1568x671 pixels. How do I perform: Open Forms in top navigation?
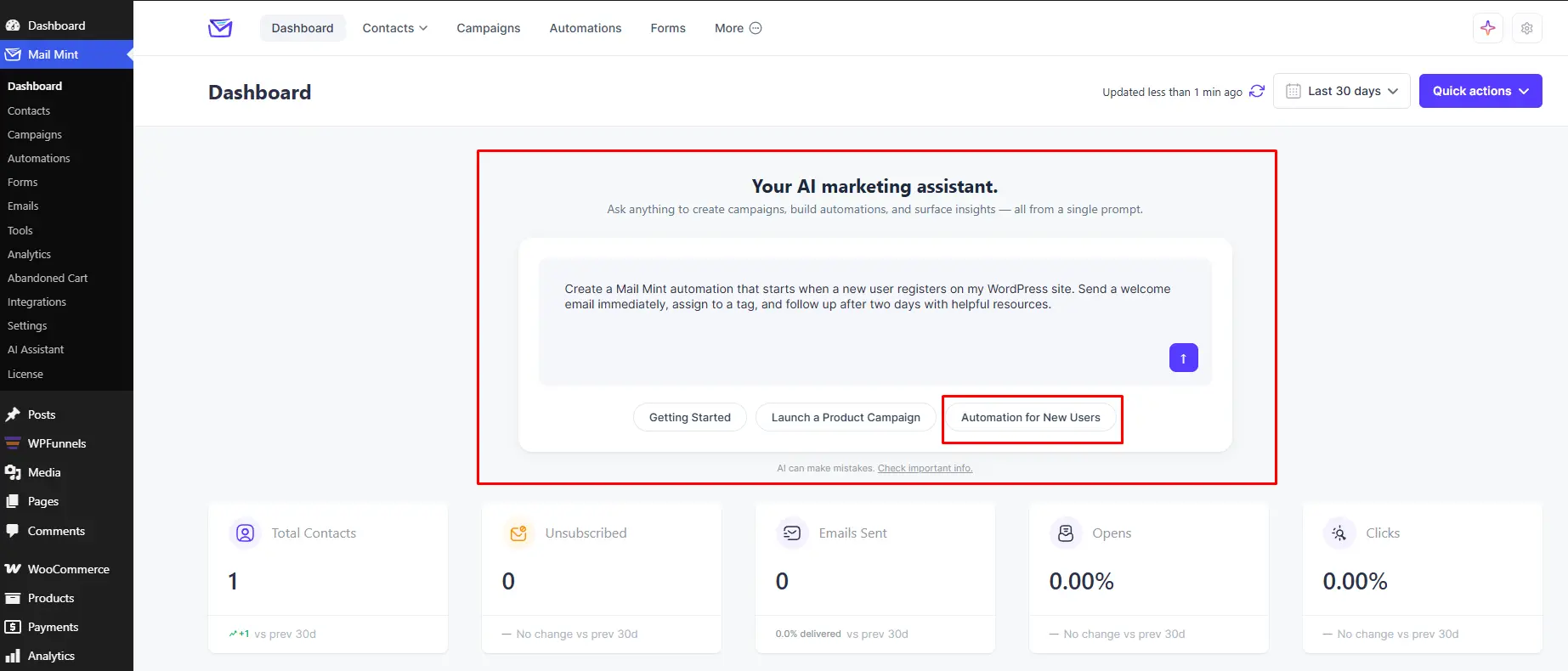(668, 28)
